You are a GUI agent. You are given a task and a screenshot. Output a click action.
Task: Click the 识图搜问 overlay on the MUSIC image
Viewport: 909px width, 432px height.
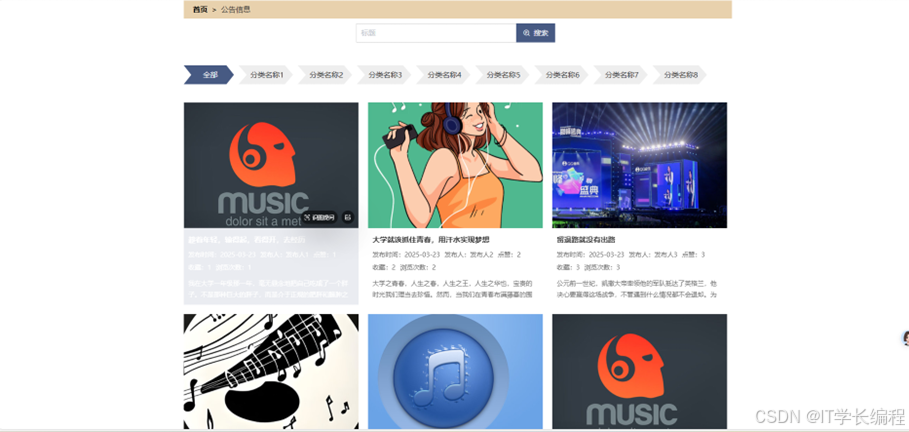[319, 217]
